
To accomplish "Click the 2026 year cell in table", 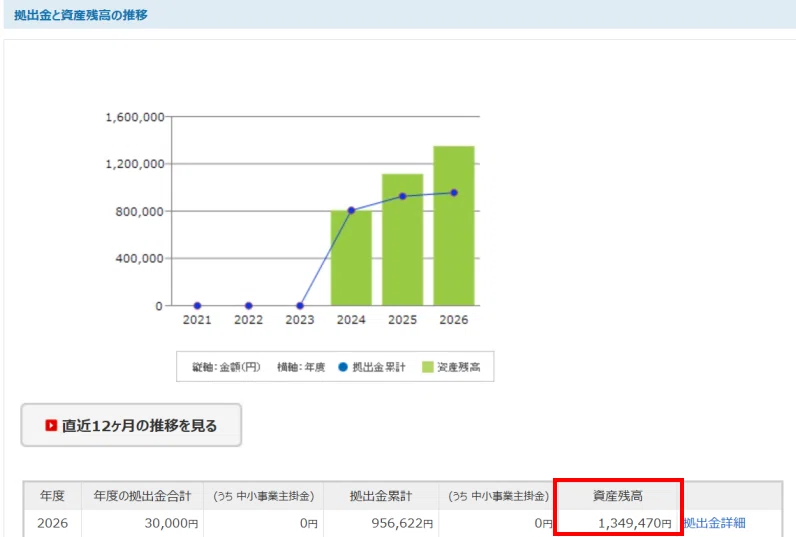I will coord(52,523).
